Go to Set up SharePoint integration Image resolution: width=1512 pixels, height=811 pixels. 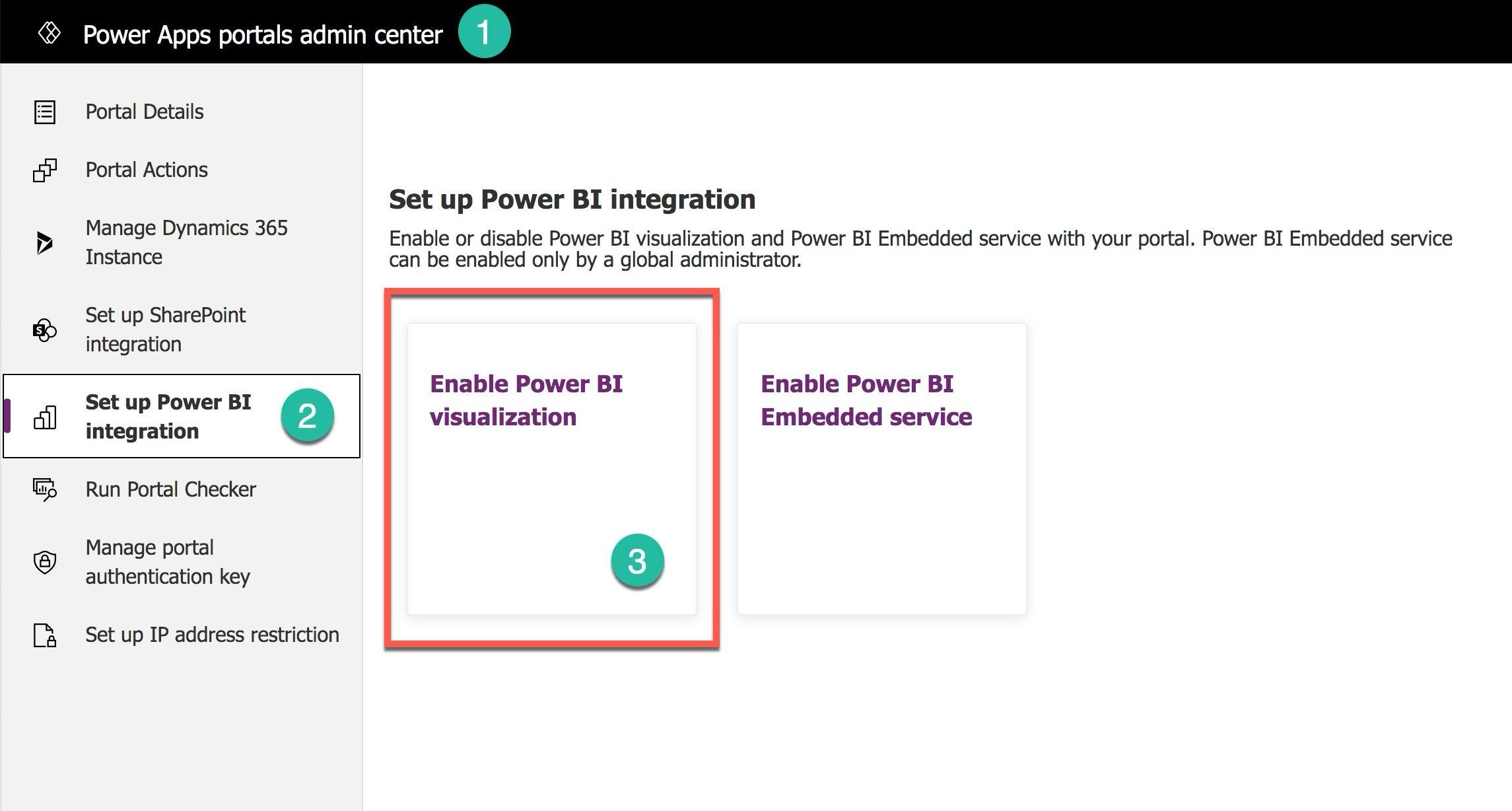click(182, 330)
